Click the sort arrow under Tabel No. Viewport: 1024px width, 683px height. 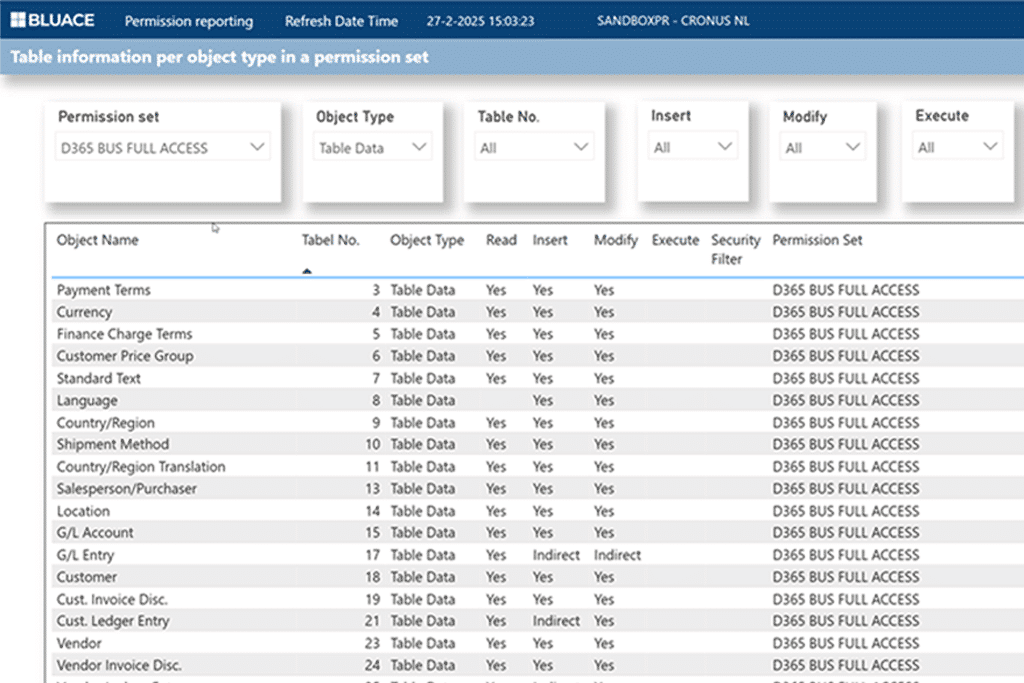(x=307, y=270)
